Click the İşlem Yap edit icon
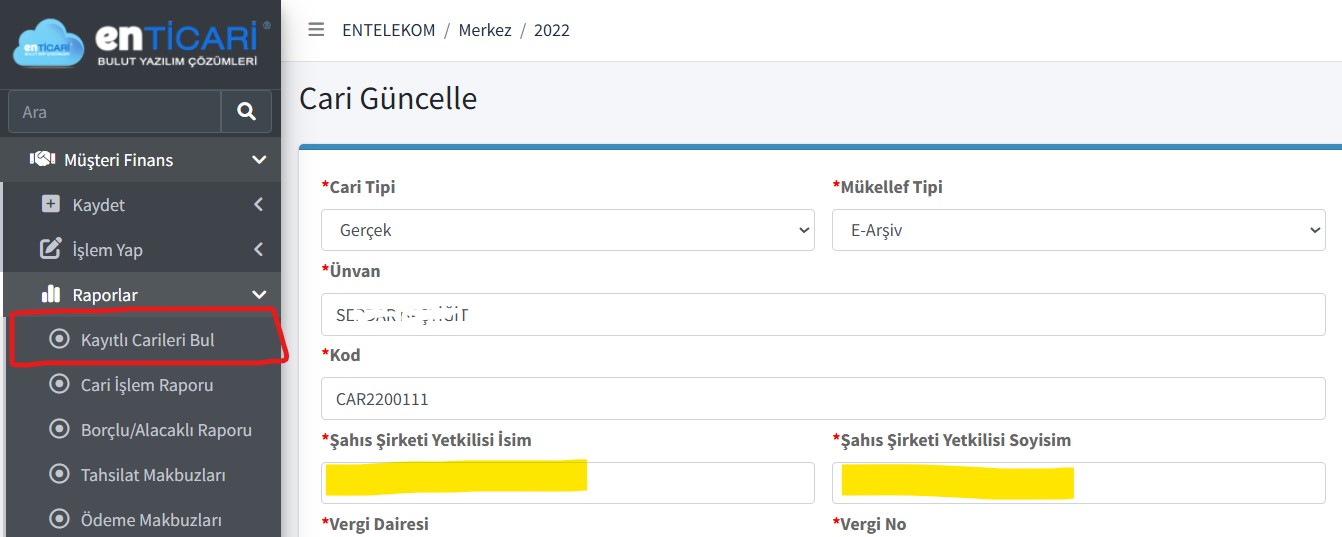 [50, 249]
